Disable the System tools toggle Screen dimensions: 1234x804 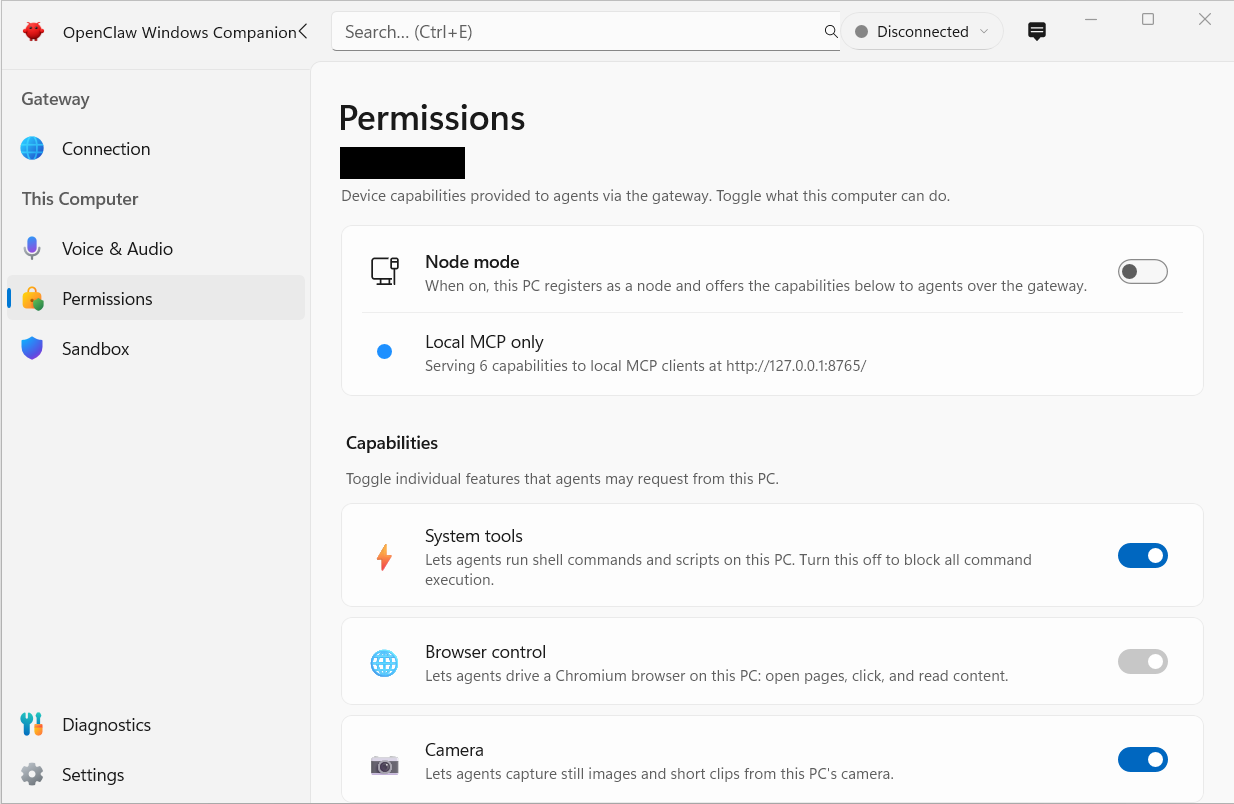(1143, 555)
